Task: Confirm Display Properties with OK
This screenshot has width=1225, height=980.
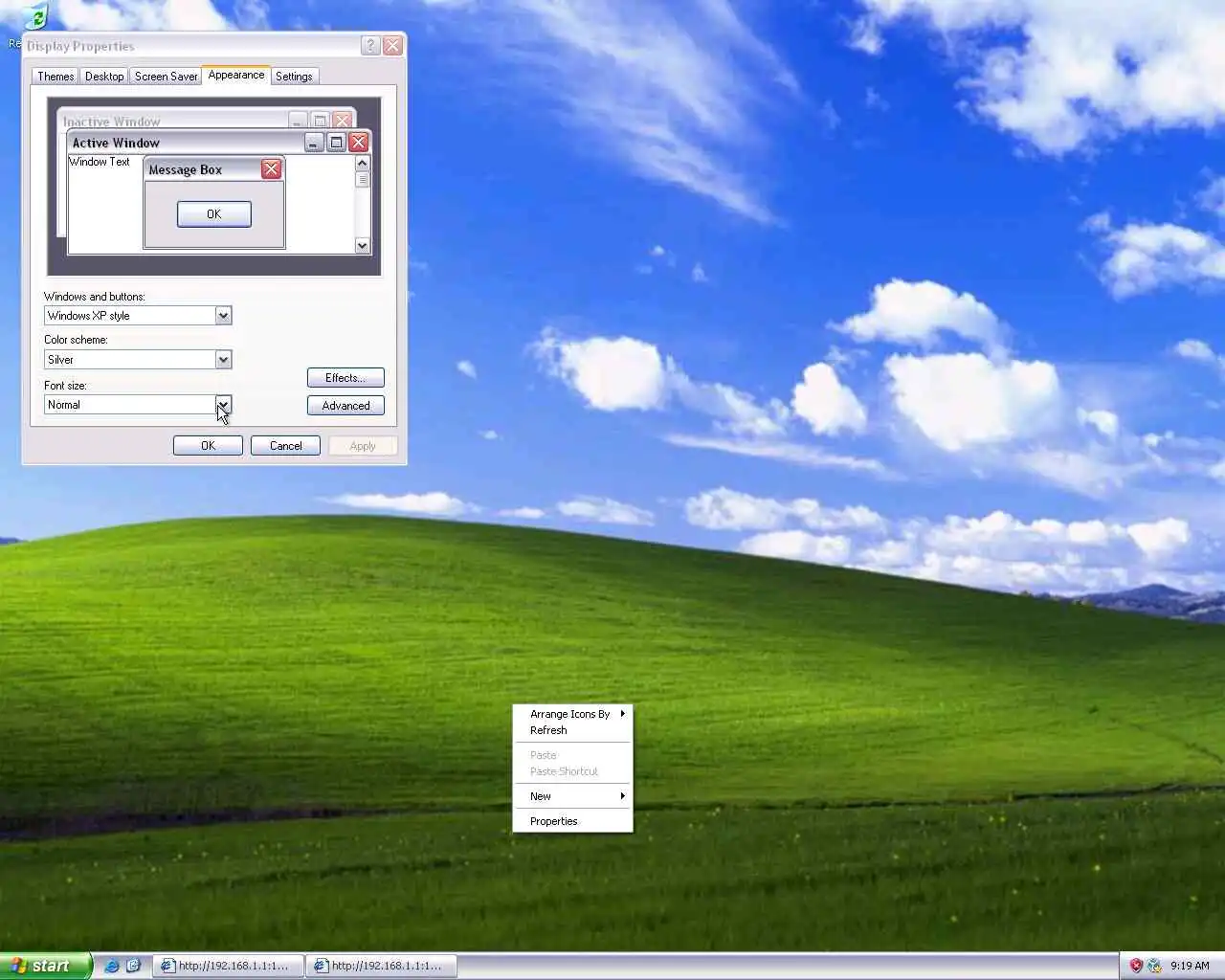Action: (x=208, y=446)
